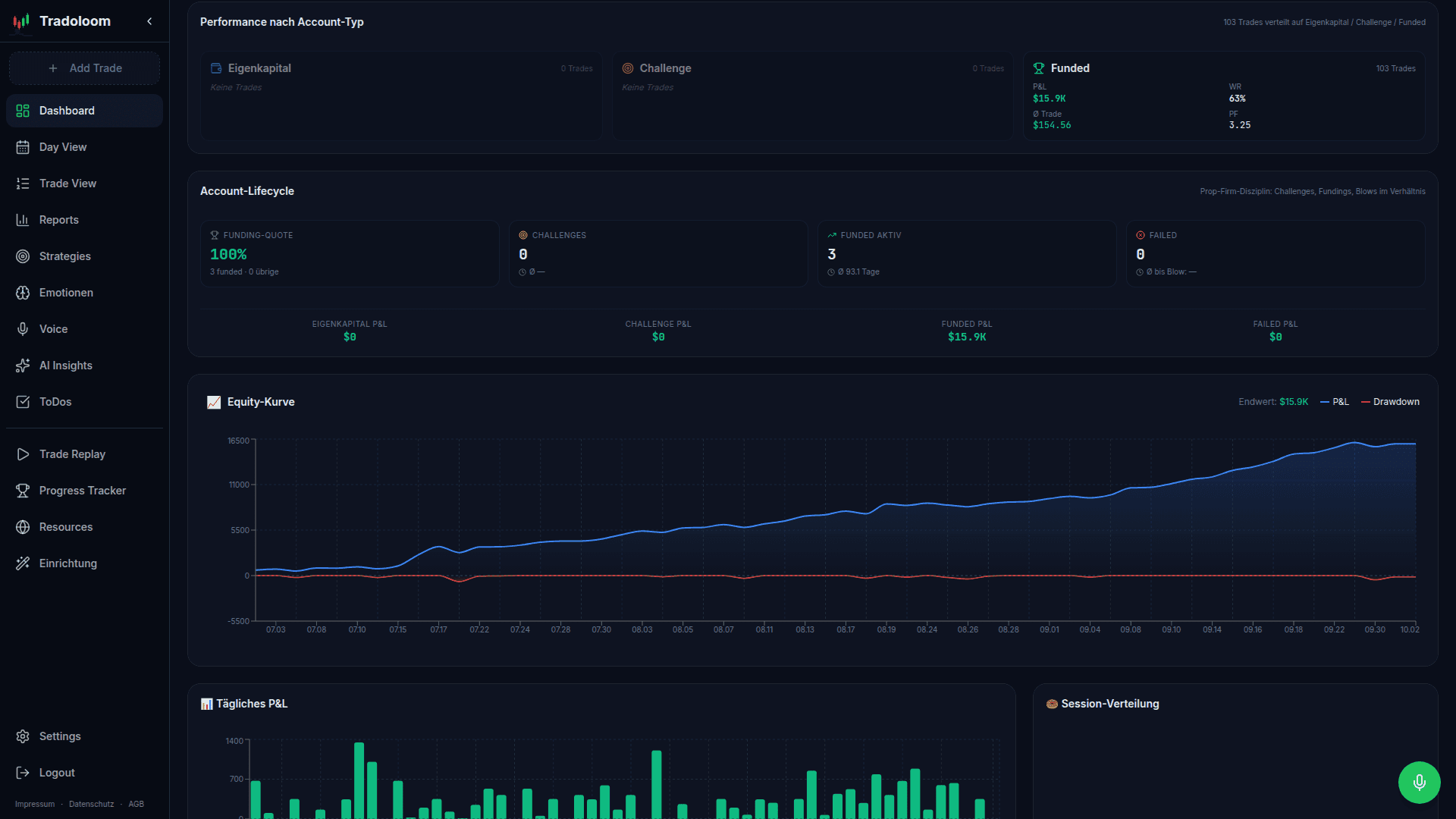The image size is (1456, 819).
Task: Toggle the P&L legend in Equity-Kurve
Action: (x=1335, y=402)
